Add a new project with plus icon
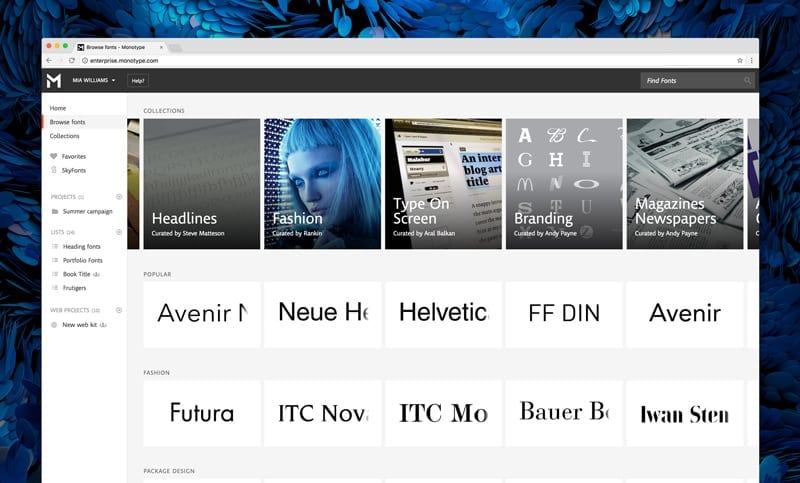Viewport: 800px width, 483px height. coord(119,197)
